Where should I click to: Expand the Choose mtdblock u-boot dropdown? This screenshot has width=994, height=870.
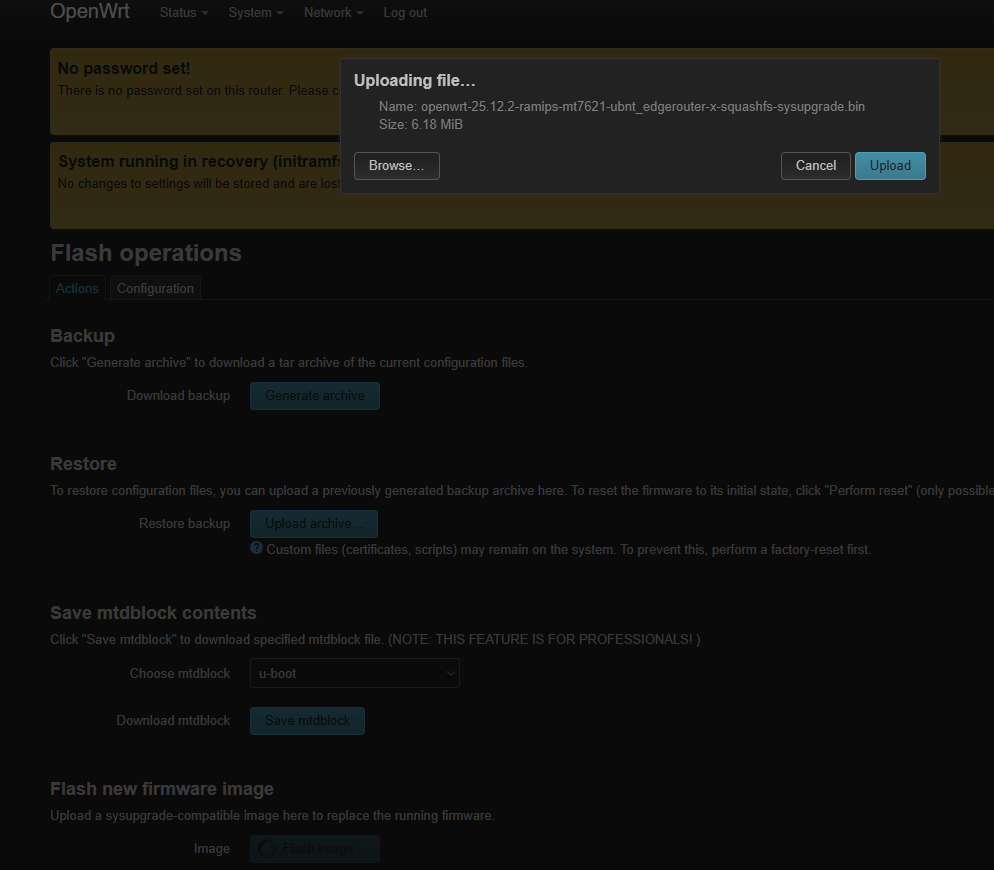[x=355, y=673]
